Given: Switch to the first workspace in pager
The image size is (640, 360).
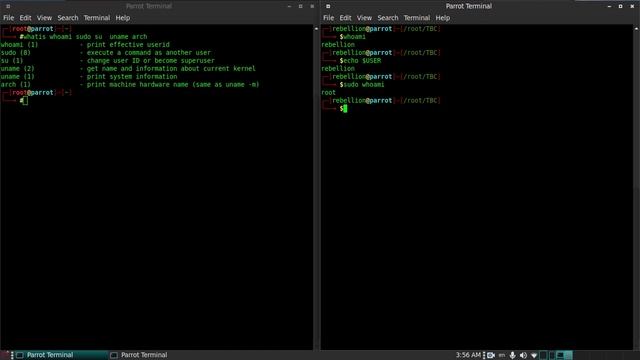Looking at the screenshot, I should (x=543, y=355).
